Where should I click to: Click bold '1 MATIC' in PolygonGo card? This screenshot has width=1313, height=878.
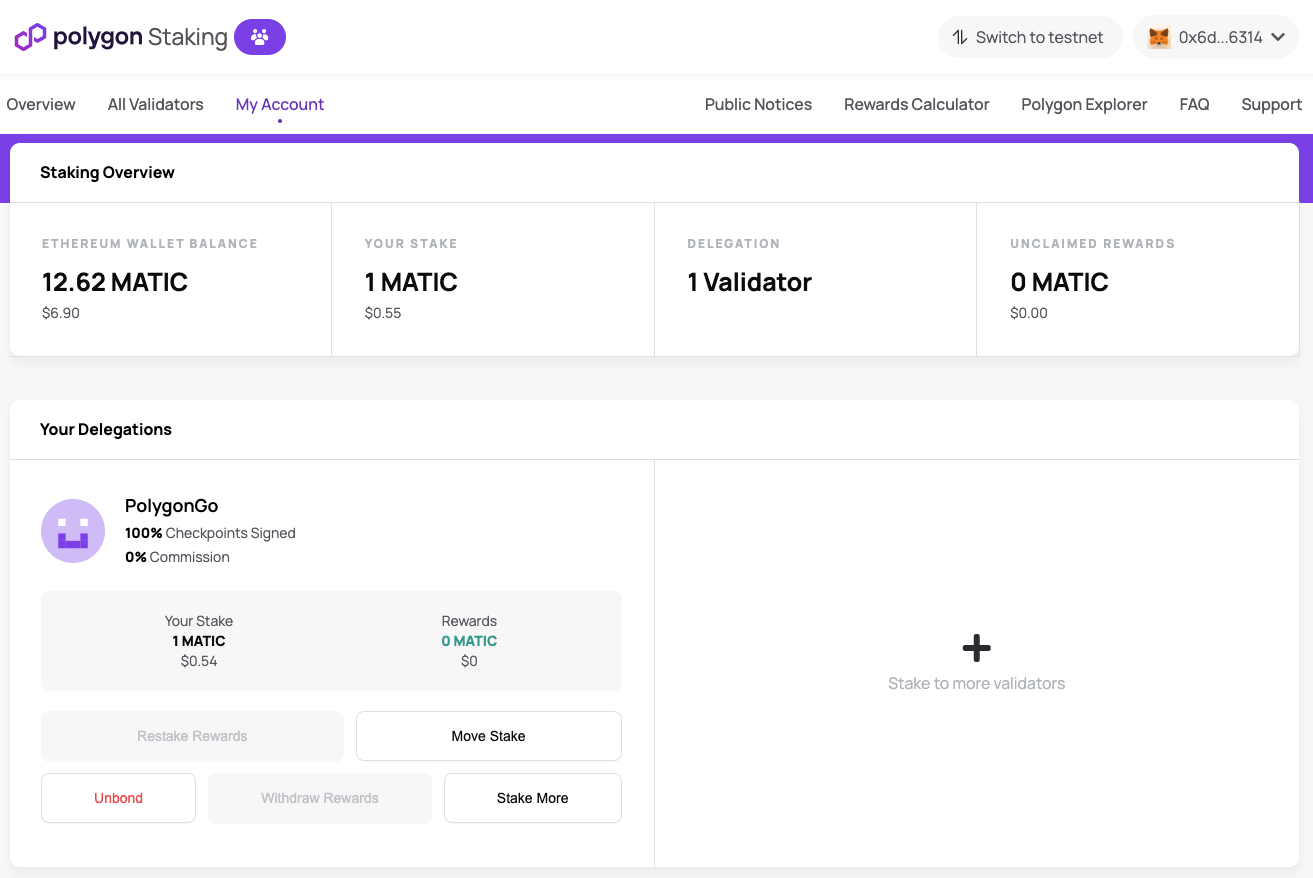coord(199,641)
